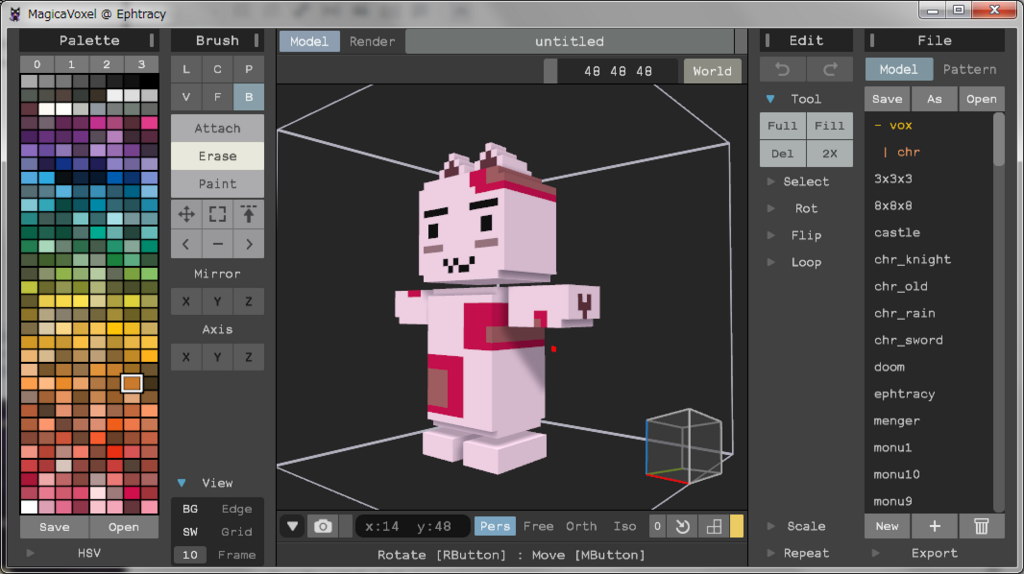
Task: Redo the last edit
Action: [829, 69]
